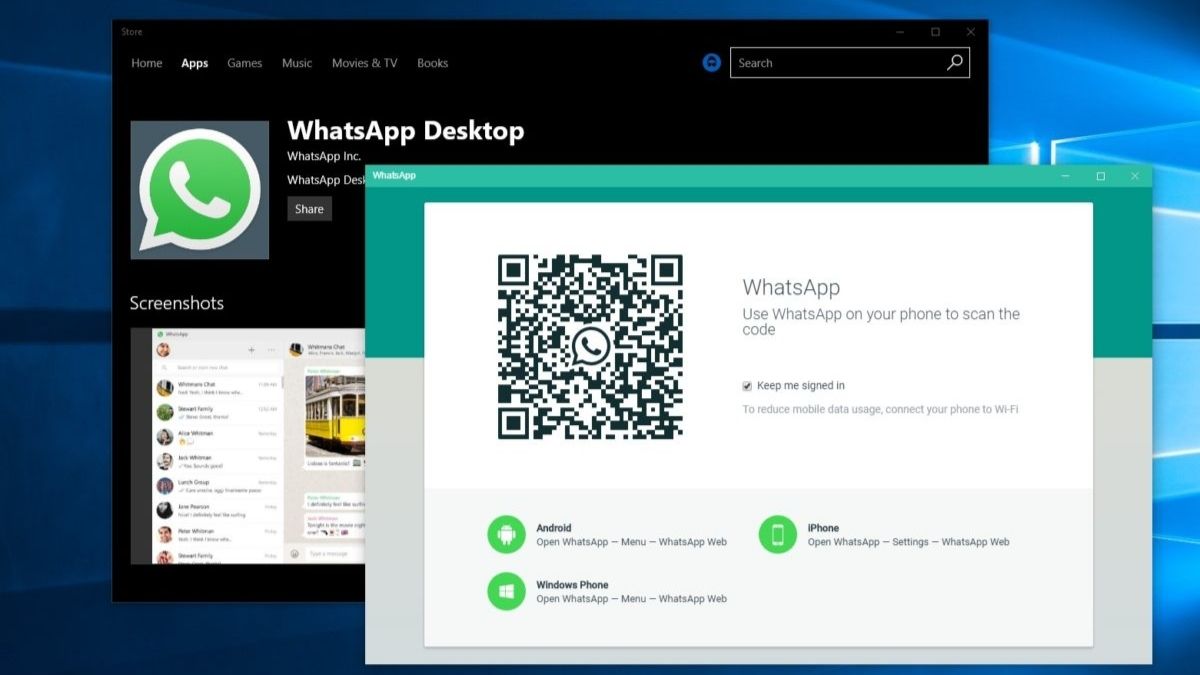Click the Share button for WhatsApp Desktop
This screenshot has height=675, width=1200.
(309, 208)
